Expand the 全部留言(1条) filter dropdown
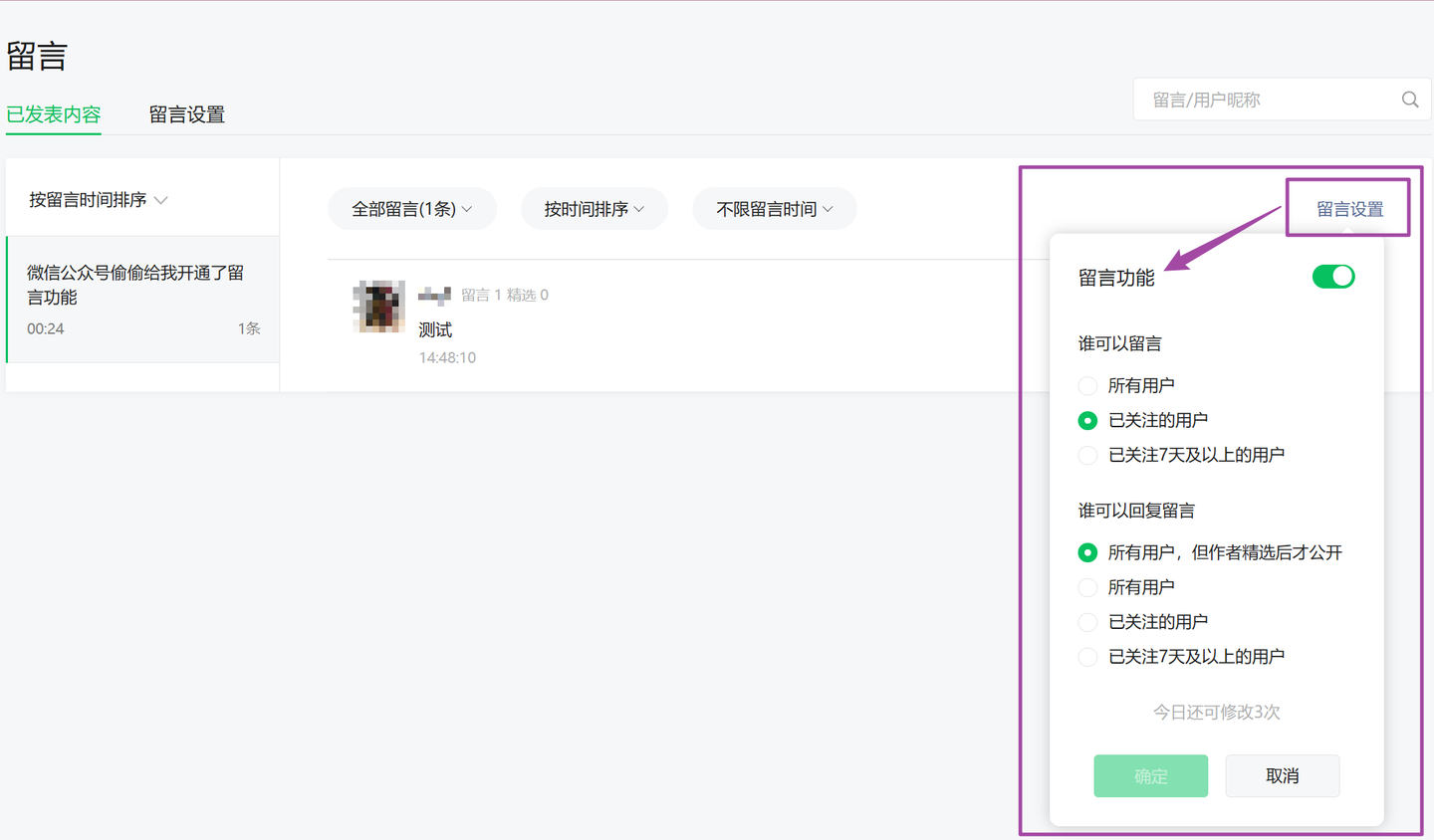This screenshot has height=840, width=1434. click(411, 209)
